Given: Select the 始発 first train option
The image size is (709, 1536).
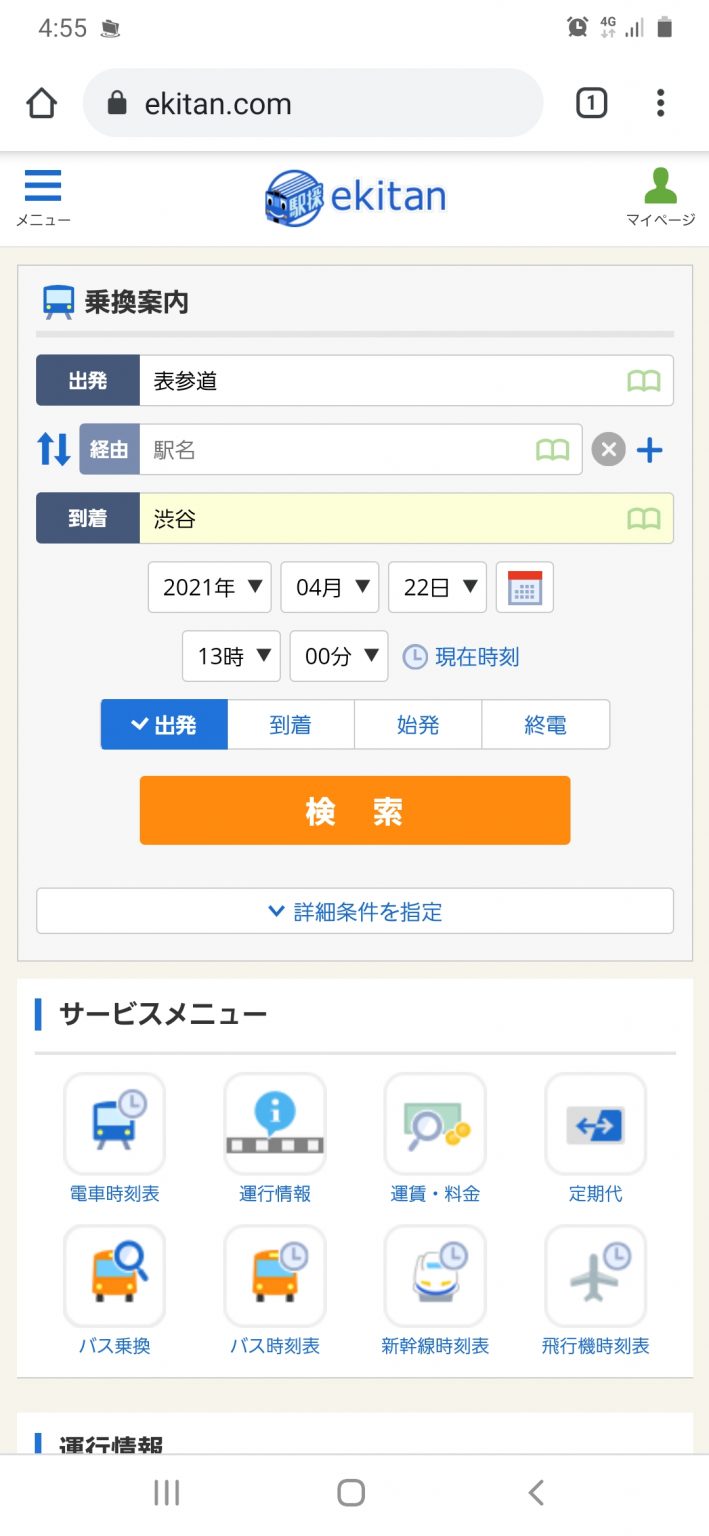Looking at the screenshot, I should tap(418, 725).
